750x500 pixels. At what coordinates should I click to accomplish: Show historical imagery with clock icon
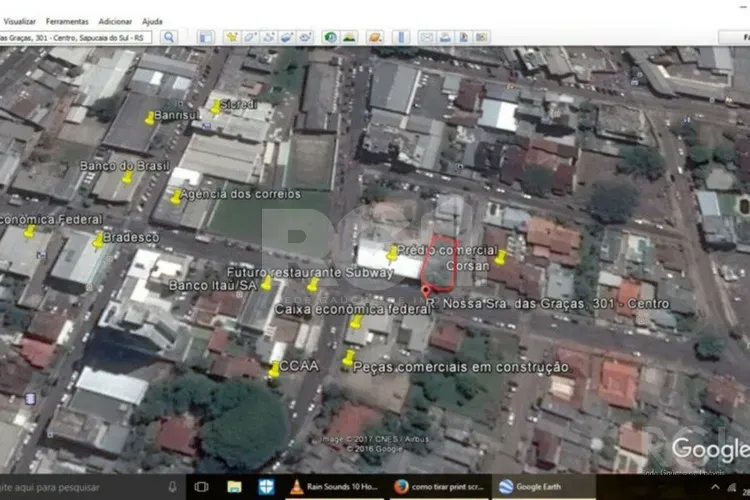coord(331,37)
